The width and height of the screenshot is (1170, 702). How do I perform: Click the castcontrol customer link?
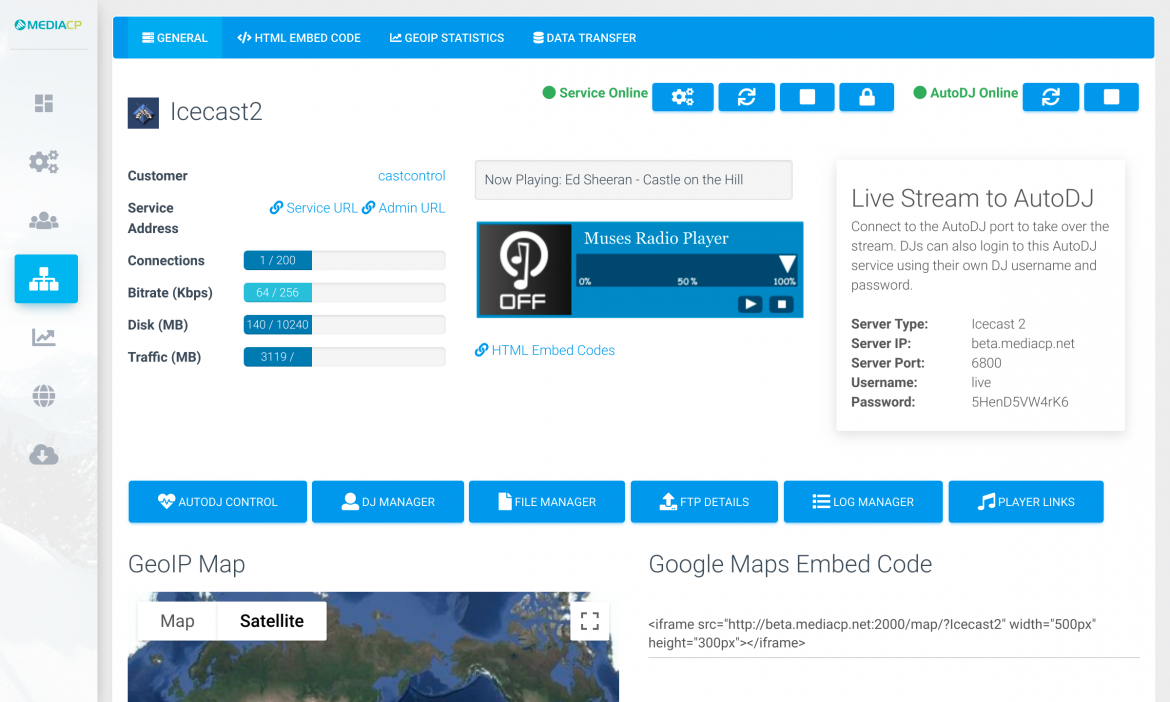pyautogui.click(x=411, y=176)
